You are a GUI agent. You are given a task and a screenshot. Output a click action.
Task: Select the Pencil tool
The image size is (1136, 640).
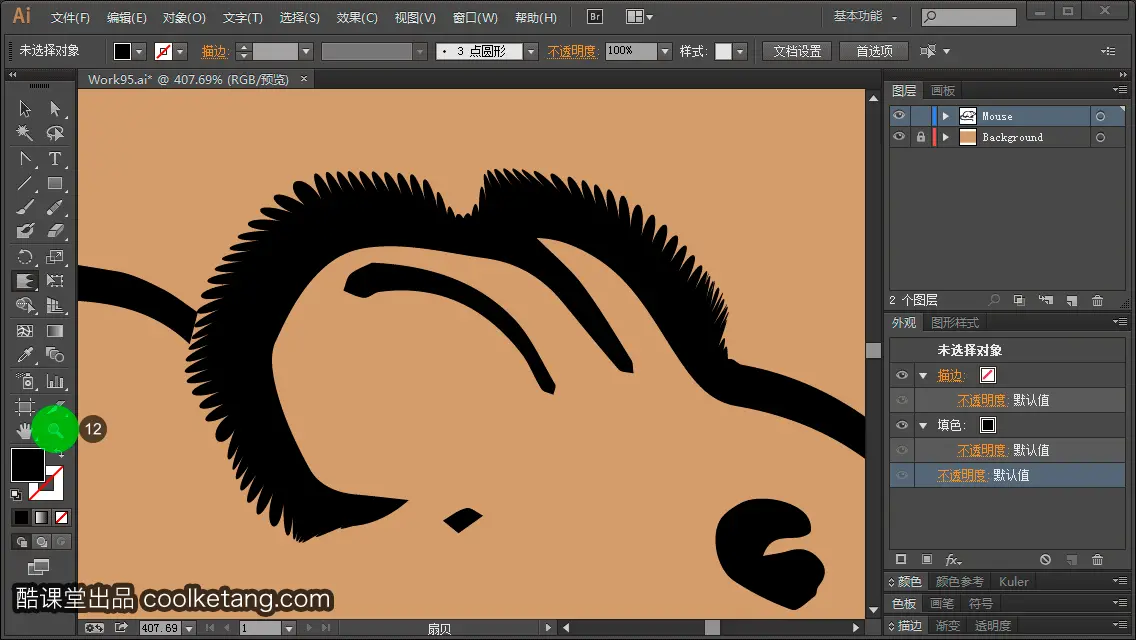tap(55, 208)
